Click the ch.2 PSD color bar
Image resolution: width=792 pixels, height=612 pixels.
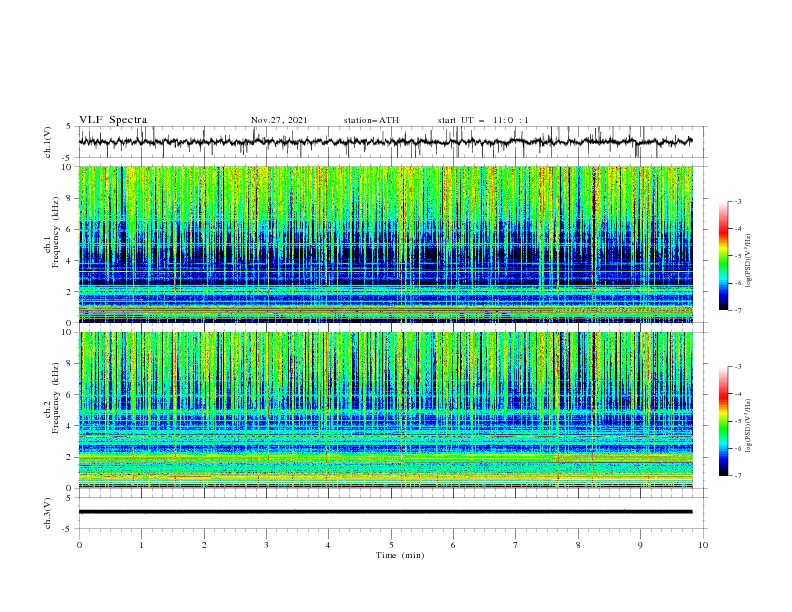click(723, 421)
